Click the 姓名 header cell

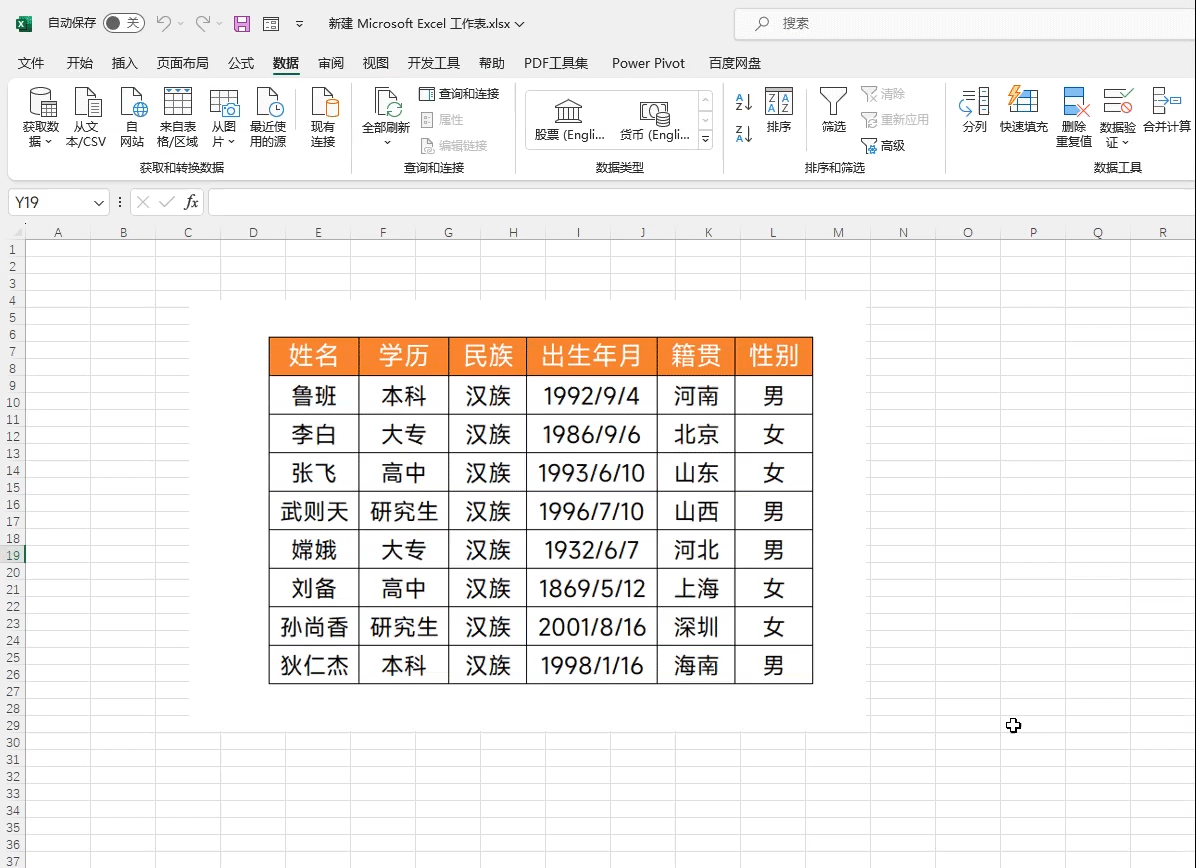[x=313, y=356]
